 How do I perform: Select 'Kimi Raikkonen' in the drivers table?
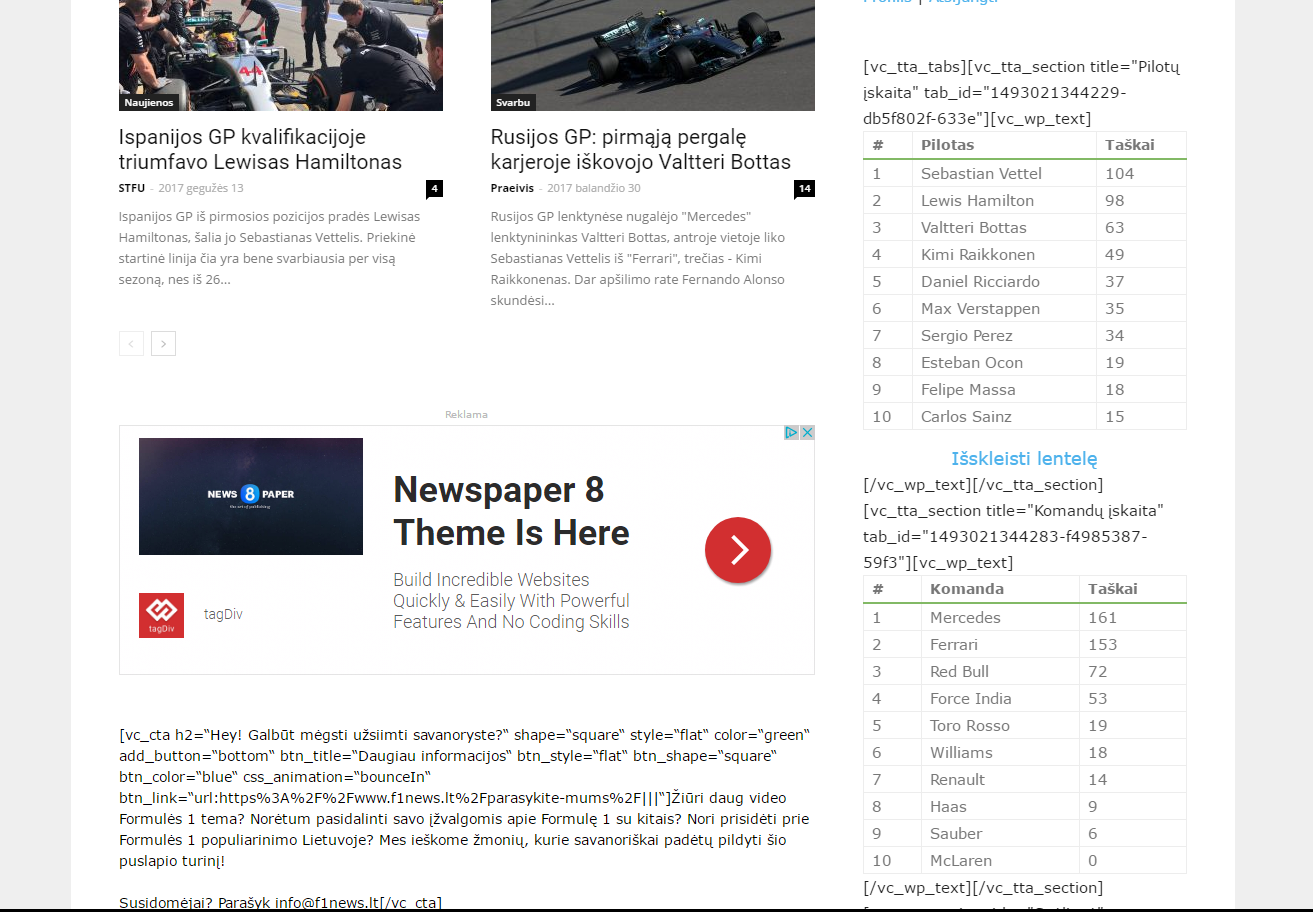pos(978,255)
